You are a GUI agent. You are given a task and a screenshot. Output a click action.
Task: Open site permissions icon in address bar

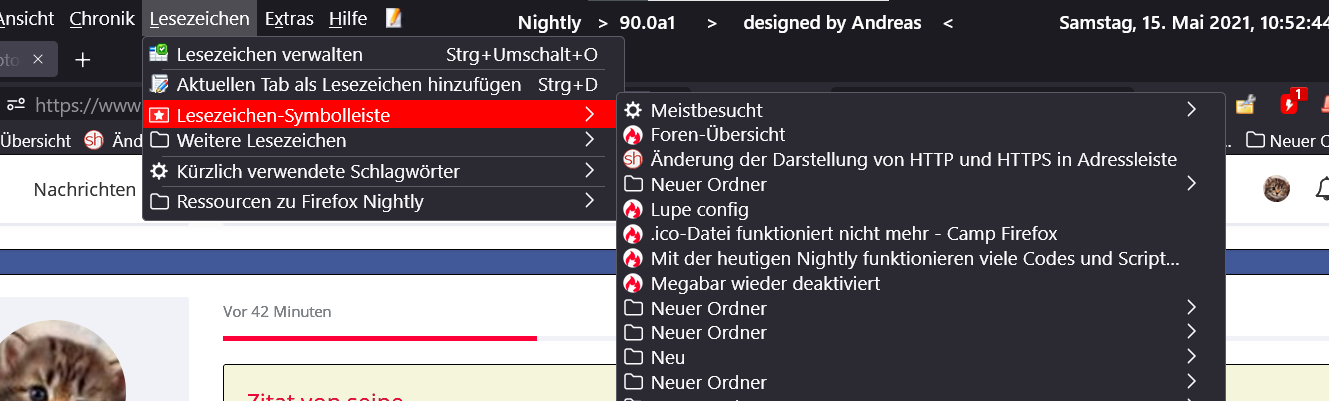point(16,104)
